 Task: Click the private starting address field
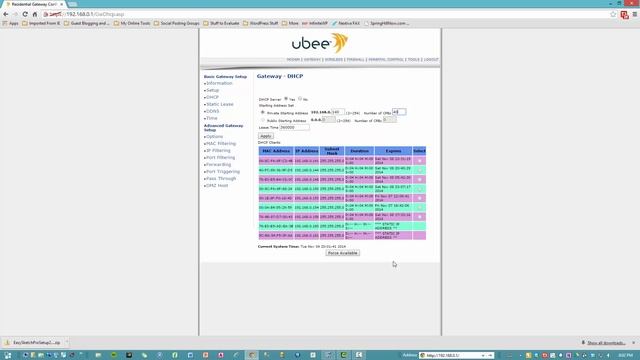[338, 112]
